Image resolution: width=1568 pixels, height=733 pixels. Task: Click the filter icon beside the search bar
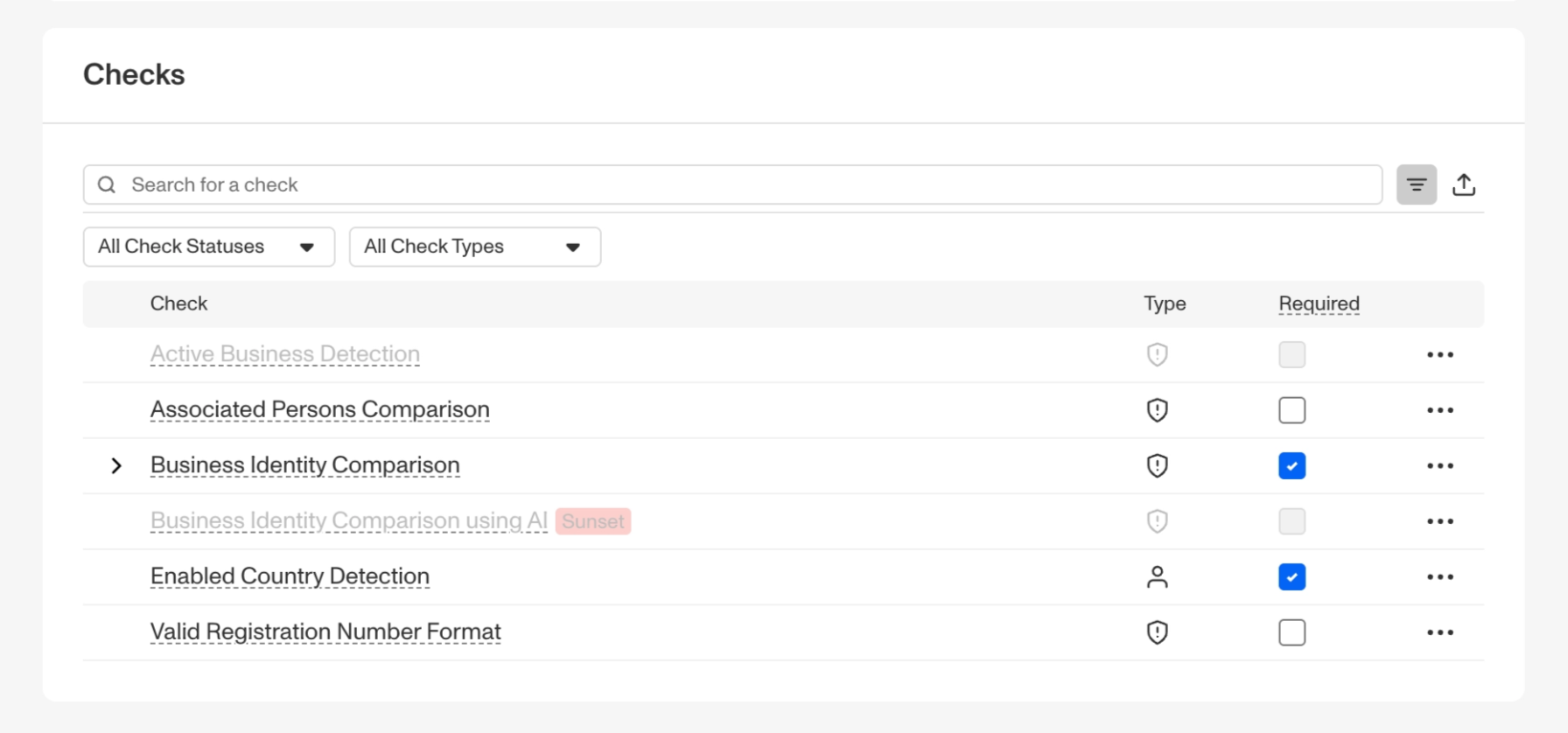tap(1416, 185)
